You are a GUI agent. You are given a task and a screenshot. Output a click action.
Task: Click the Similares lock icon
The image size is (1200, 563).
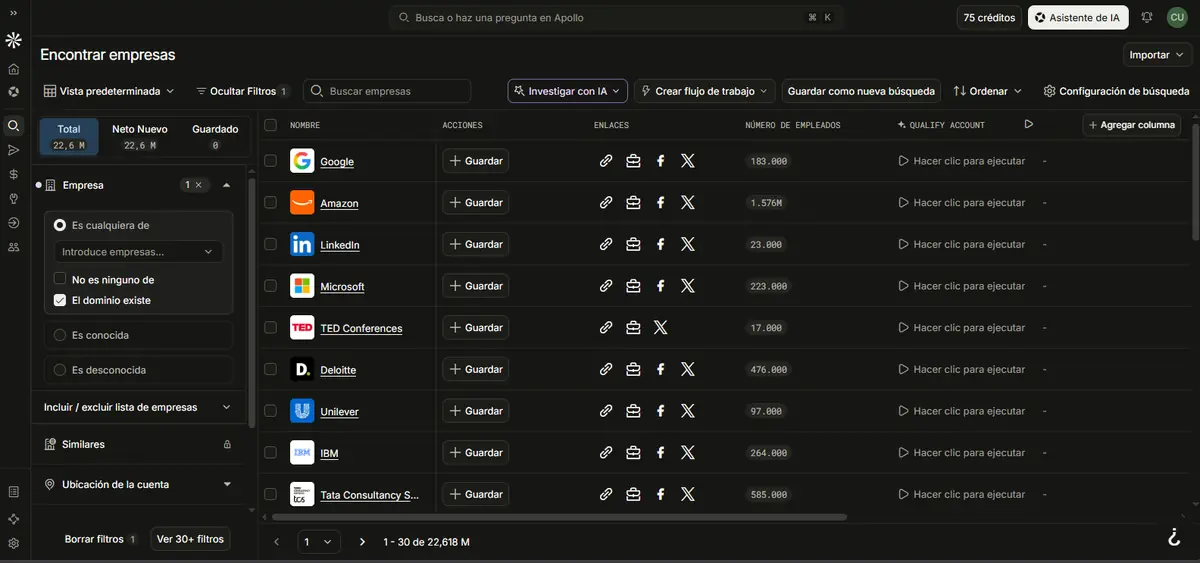tap(227, 444)
